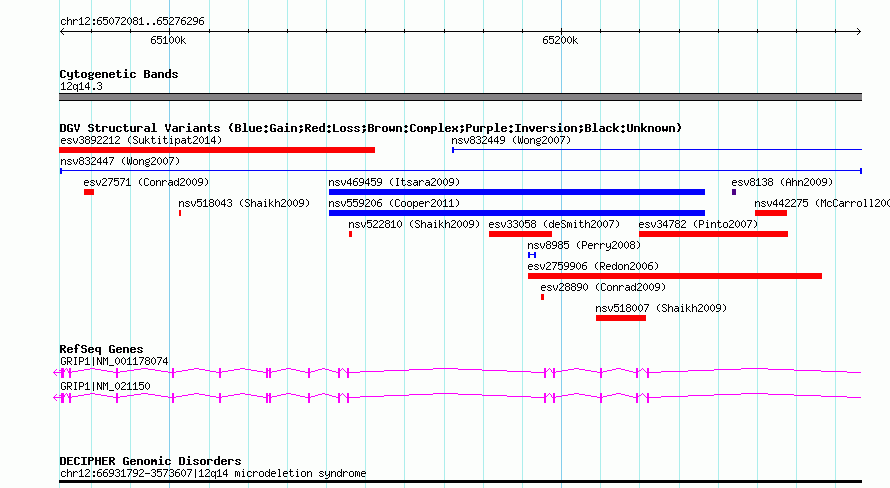Click the nsv832449 (Wong2007) label
The image size is (890, 488).
tap(511, 140)
